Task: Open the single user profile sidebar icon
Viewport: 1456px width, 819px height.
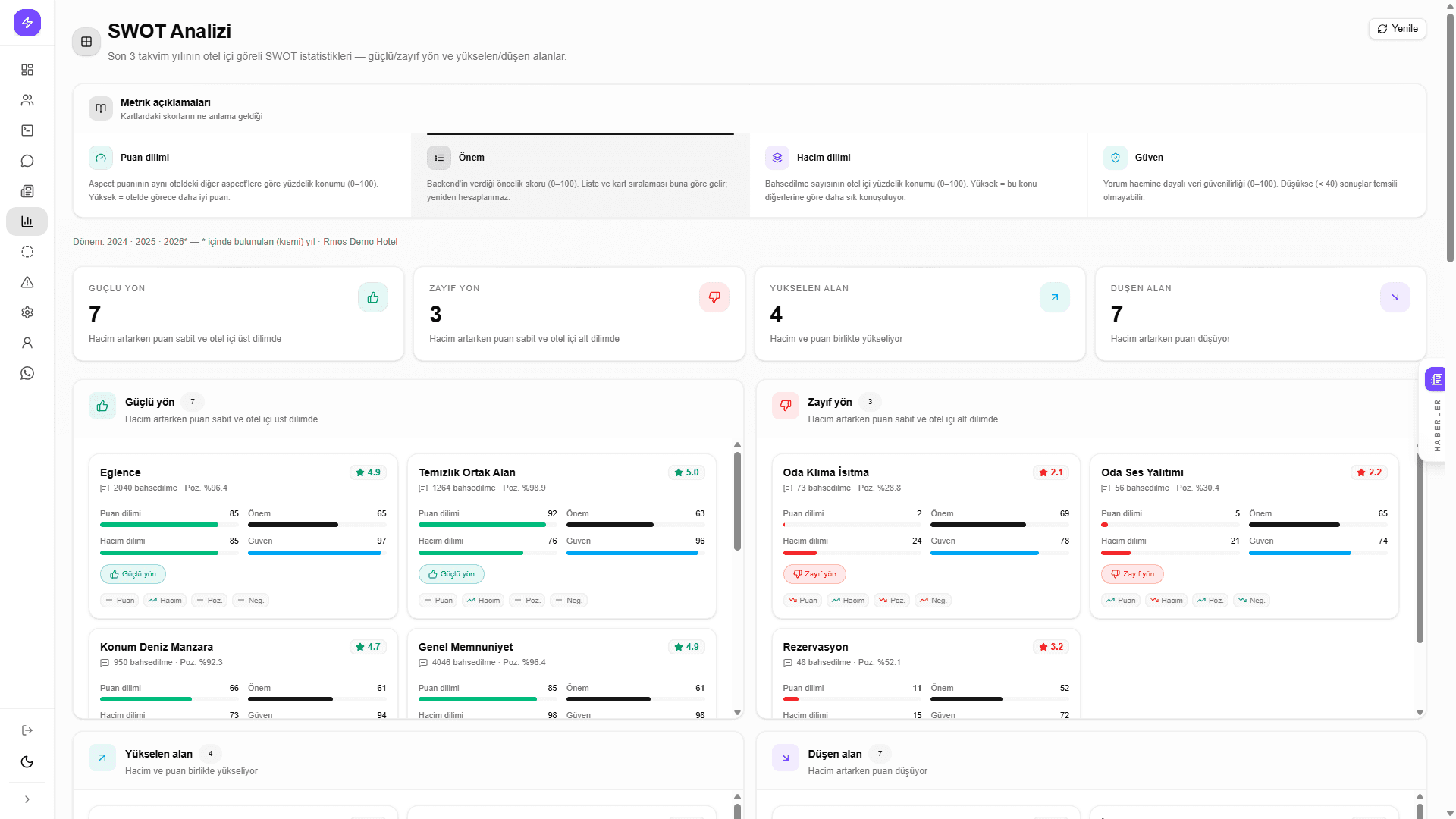Action: click(27, 343)
